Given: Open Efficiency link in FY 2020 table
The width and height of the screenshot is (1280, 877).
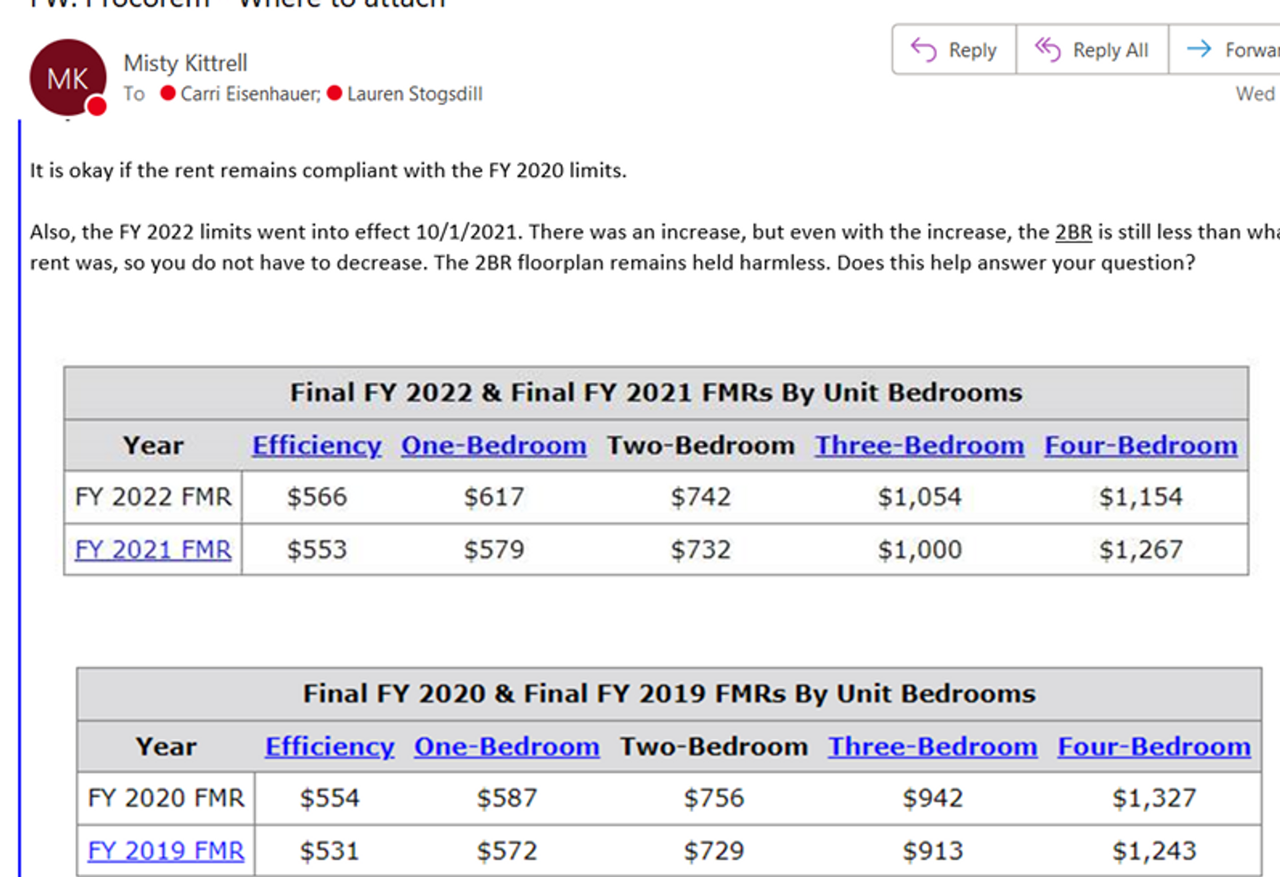Looking at the screenshot, I should (329, 747).
